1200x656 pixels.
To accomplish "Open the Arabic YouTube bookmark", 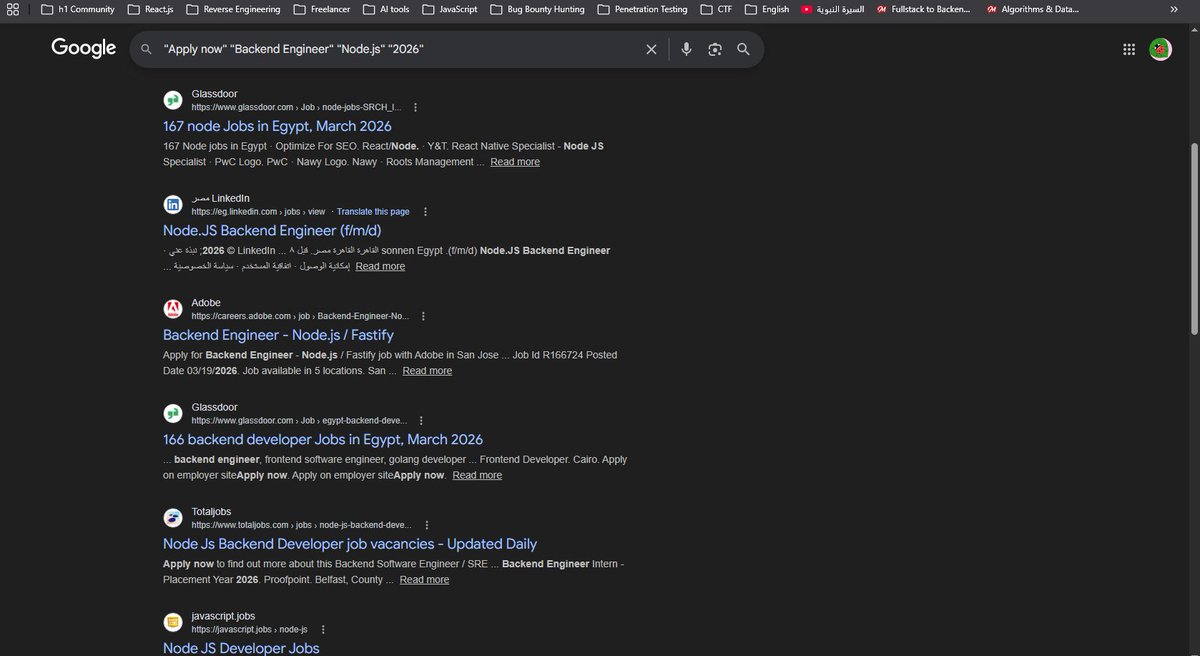I will (833, 9).
